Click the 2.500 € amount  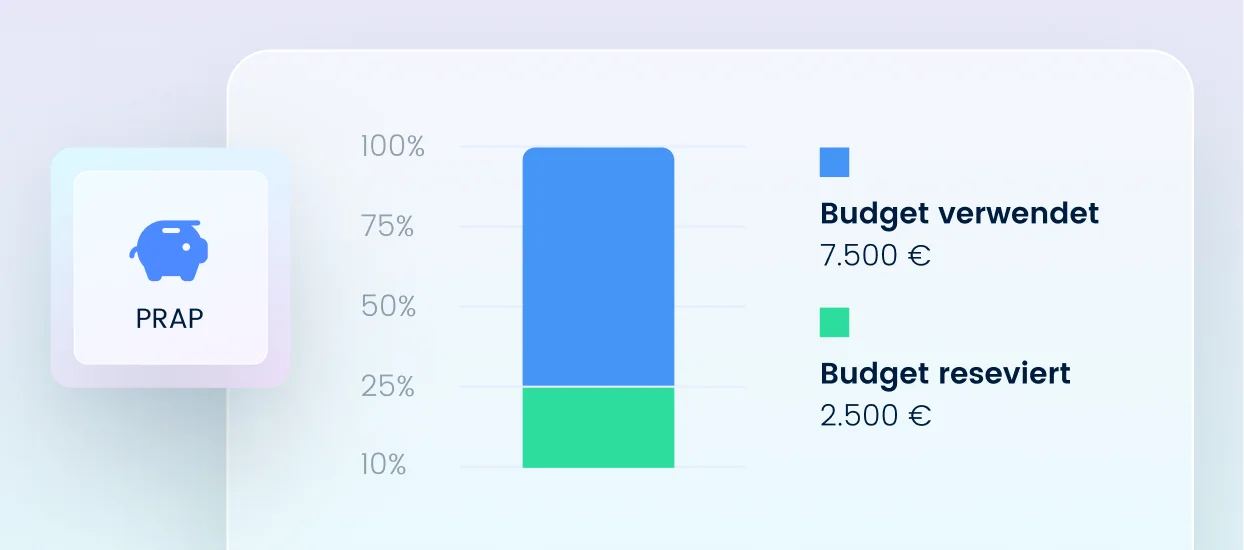[875, 415]
